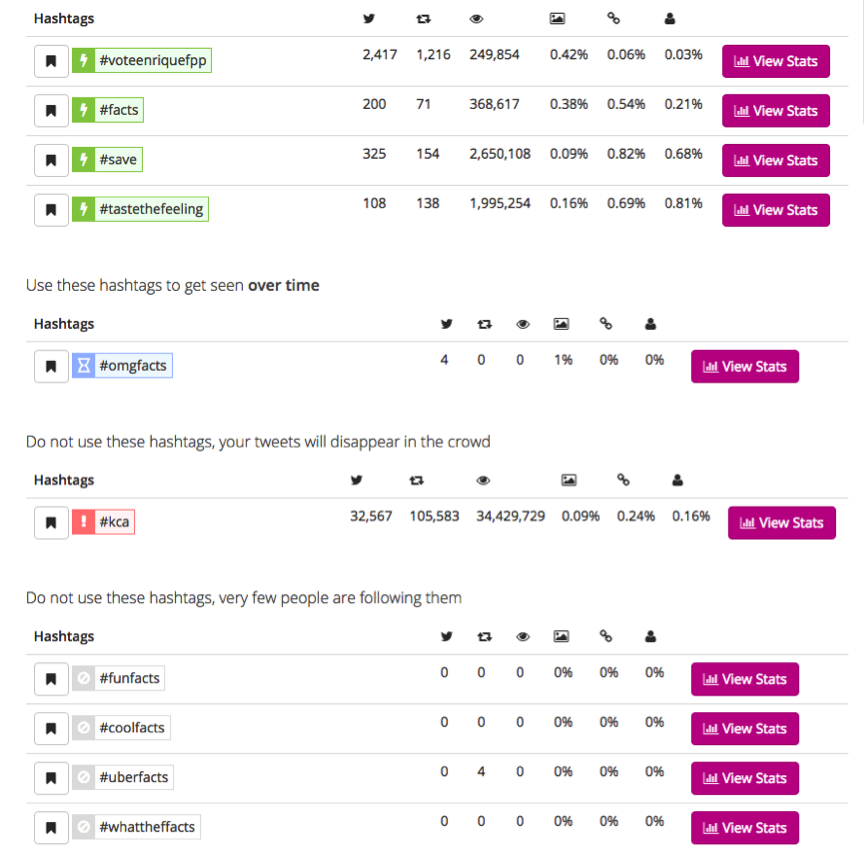
Task: Click the #facts hashtag tag
Action: point(119,110)
